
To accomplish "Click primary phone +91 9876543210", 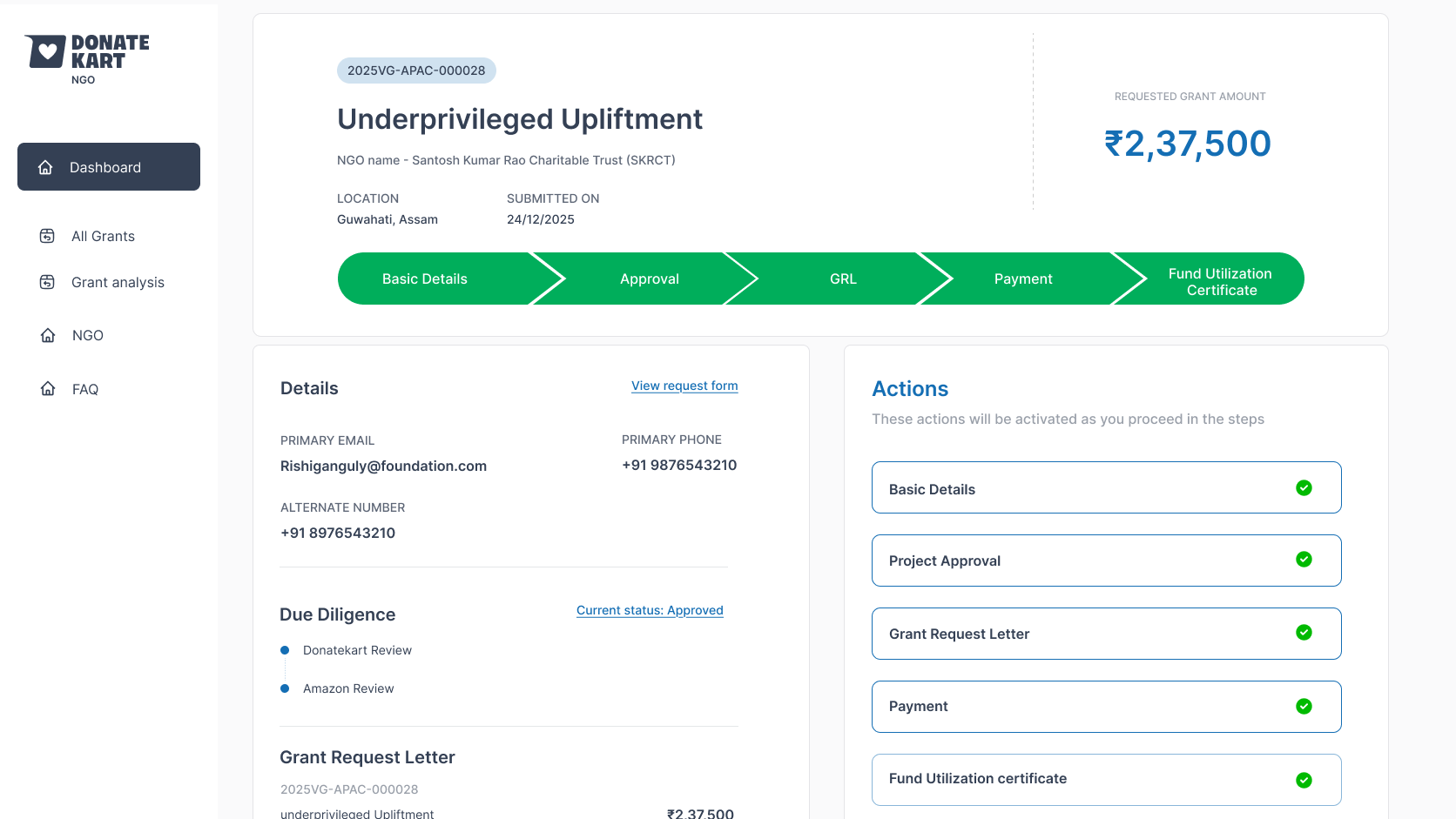I will click(x=679, y=465).
